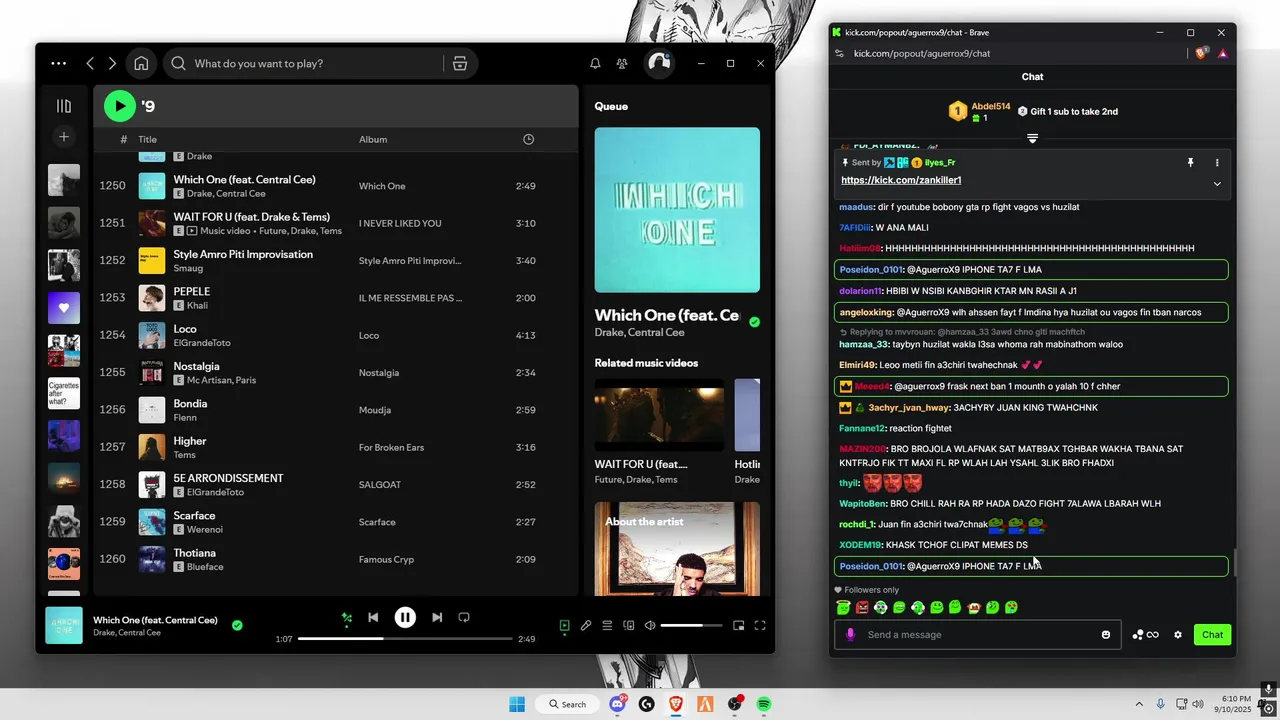Viewport: 1280px width, 720px height.
Task: Go forward in Spotify navigation
Action: pos(112,63)
